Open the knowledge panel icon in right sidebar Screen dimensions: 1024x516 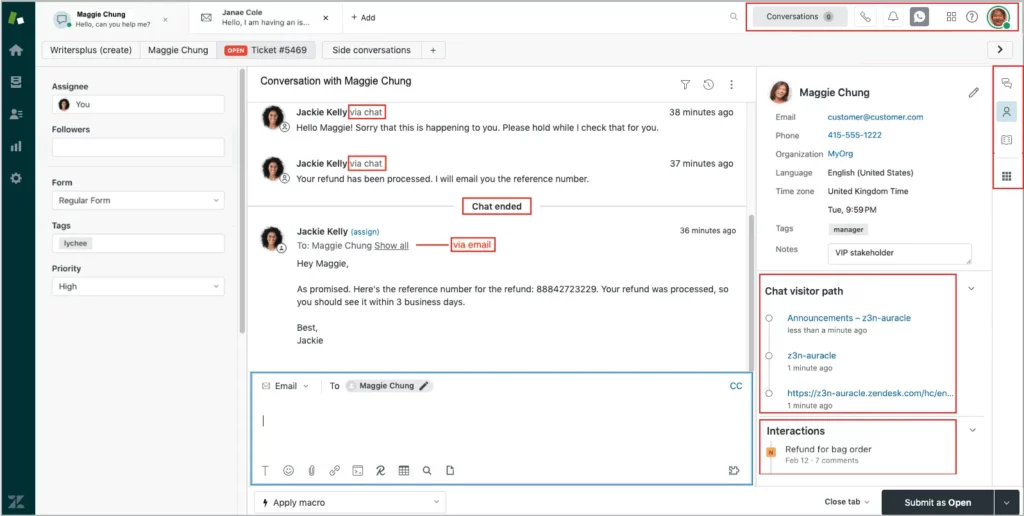1007,140
